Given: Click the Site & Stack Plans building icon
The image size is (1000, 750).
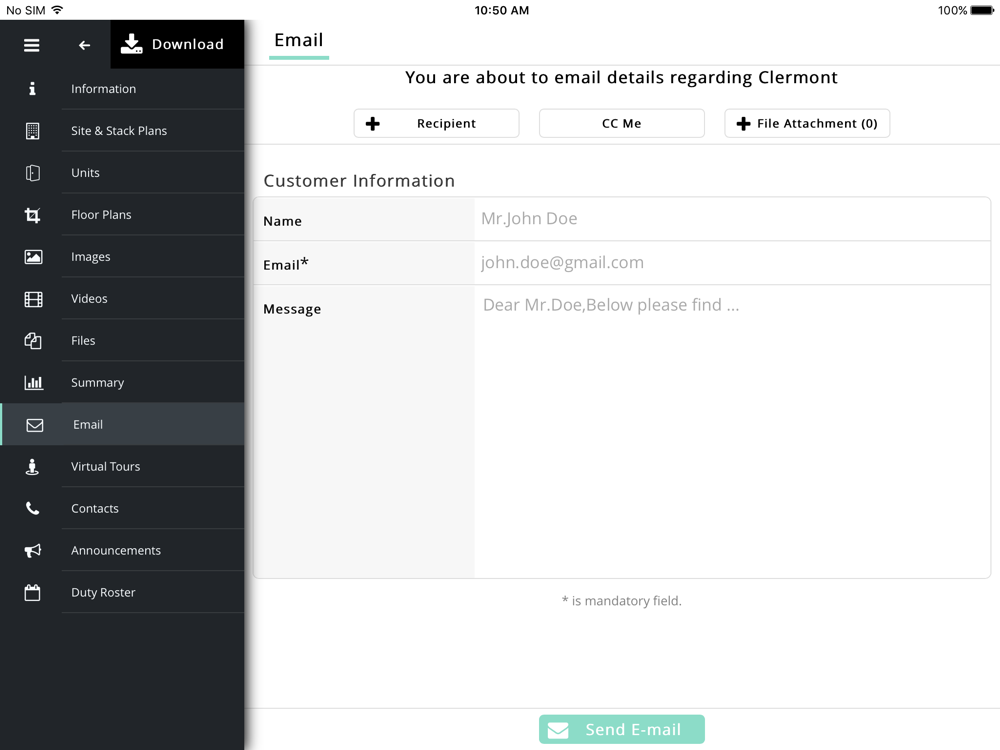Looking at the screenshot, I should point(33,131).
